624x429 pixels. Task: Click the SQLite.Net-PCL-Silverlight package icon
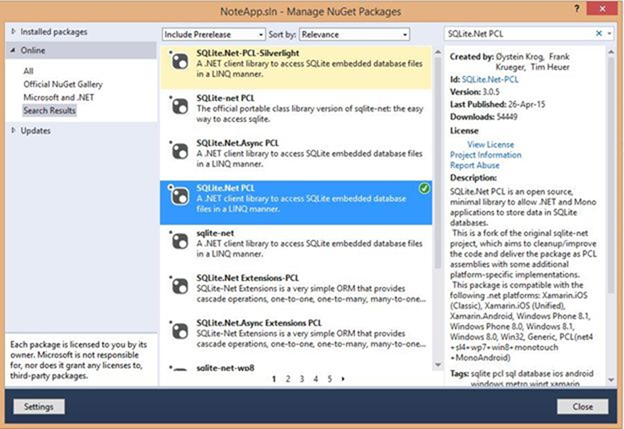point(179,61)
